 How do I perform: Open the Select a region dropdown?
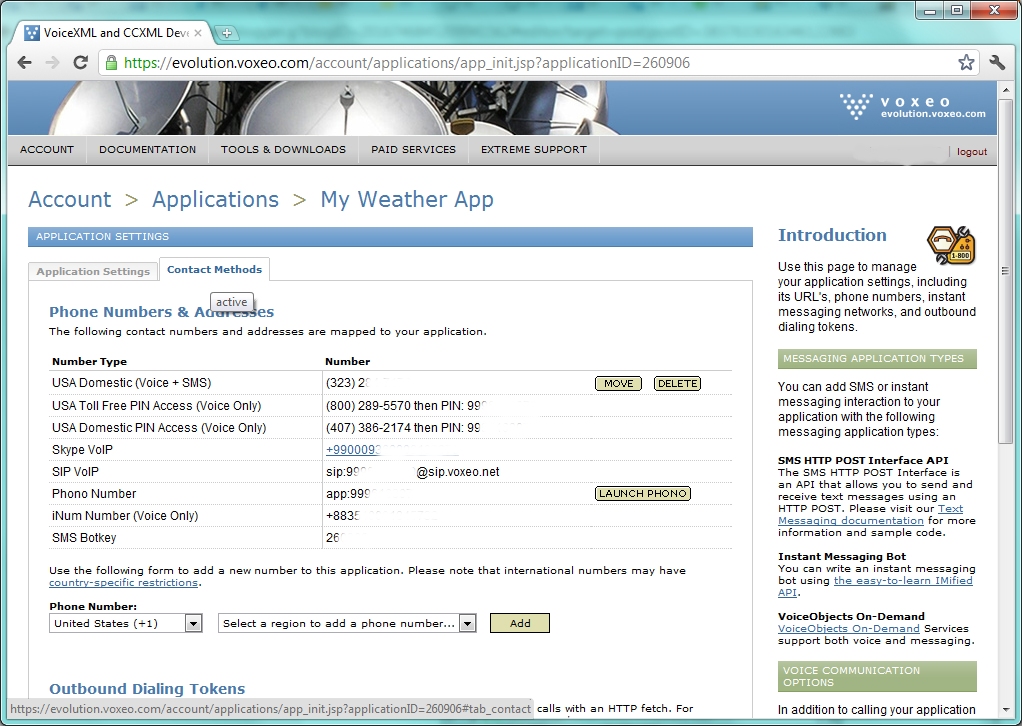(347, 624)
